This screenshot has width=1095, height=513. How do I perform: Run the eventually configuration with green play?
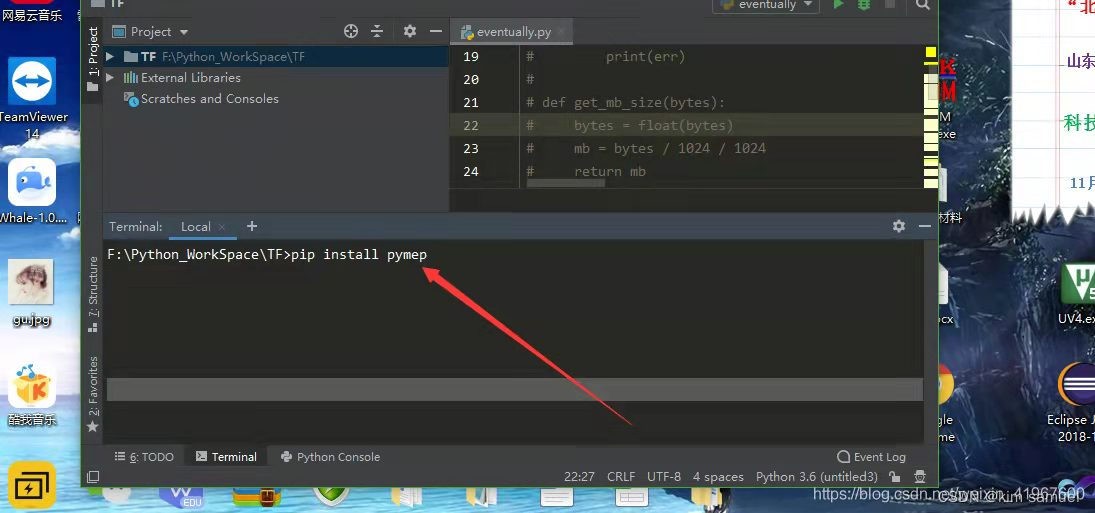click(x=838, y=4)
